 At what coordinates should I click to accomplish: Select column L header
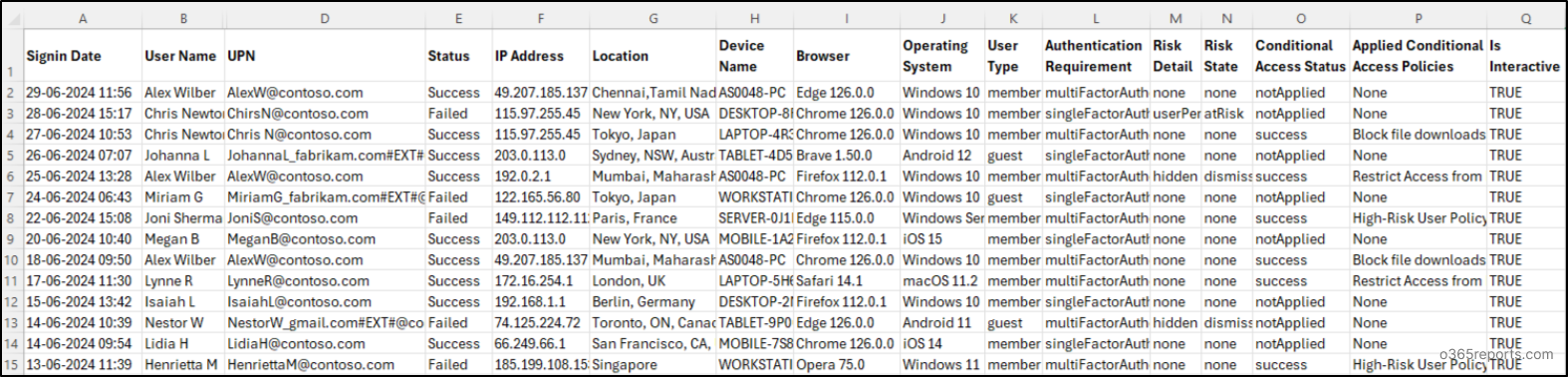click(x=1096, y=18)
